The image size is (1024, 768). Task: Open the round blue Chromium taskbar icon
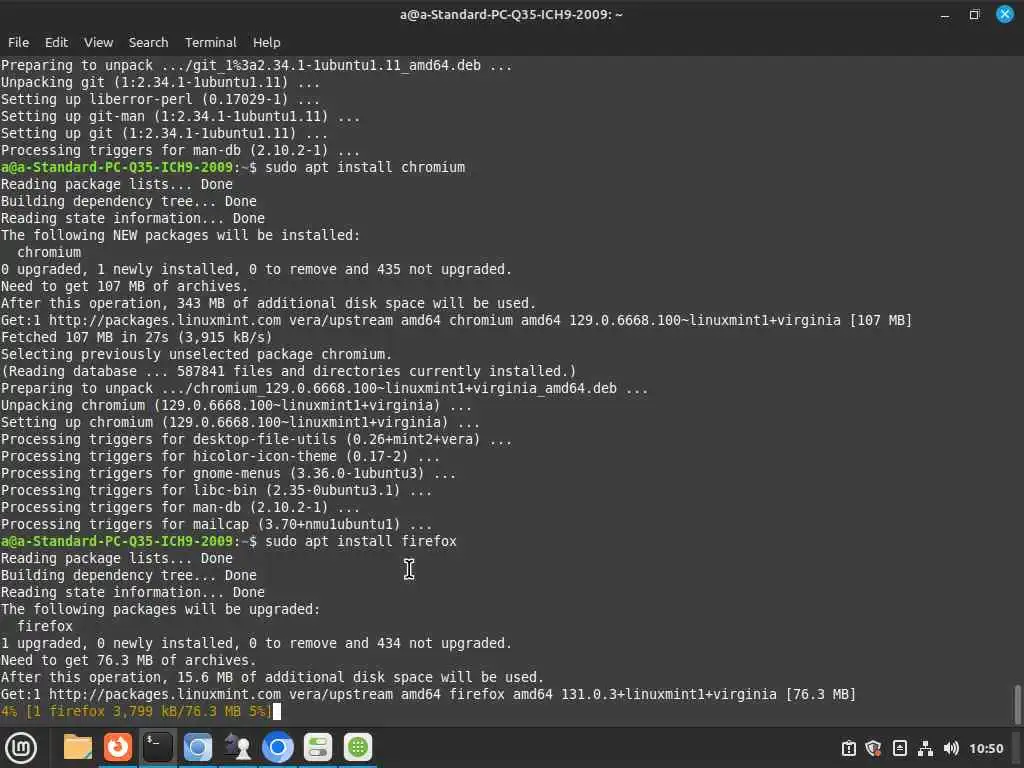coord(278,748)
